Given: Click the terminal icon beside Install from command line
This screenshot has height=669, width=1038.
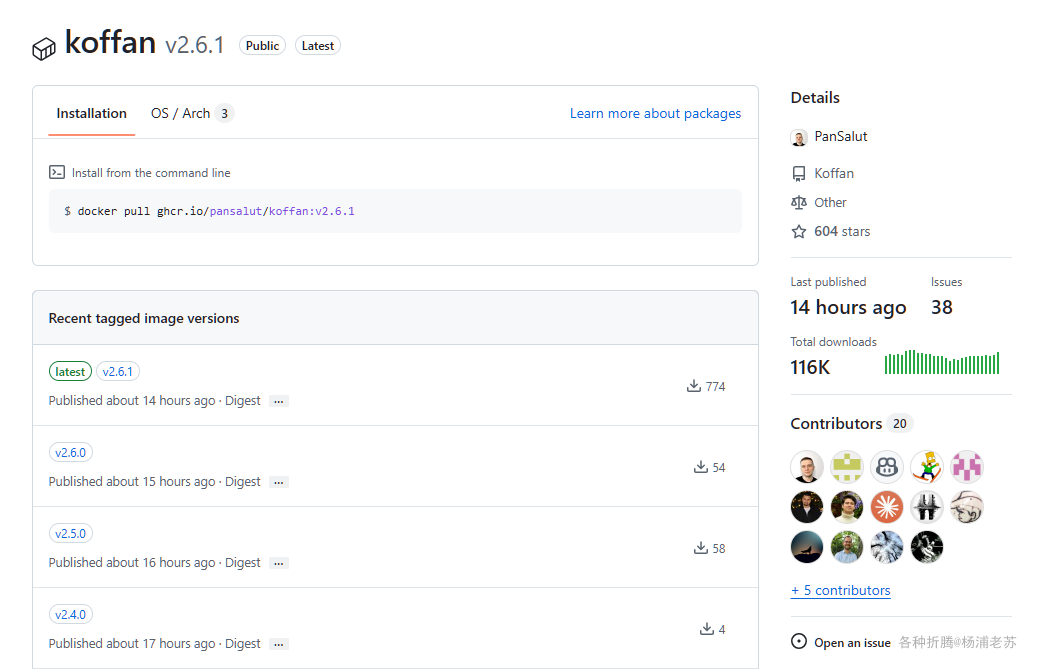Looking at the screenshot, I should [57, 173].
